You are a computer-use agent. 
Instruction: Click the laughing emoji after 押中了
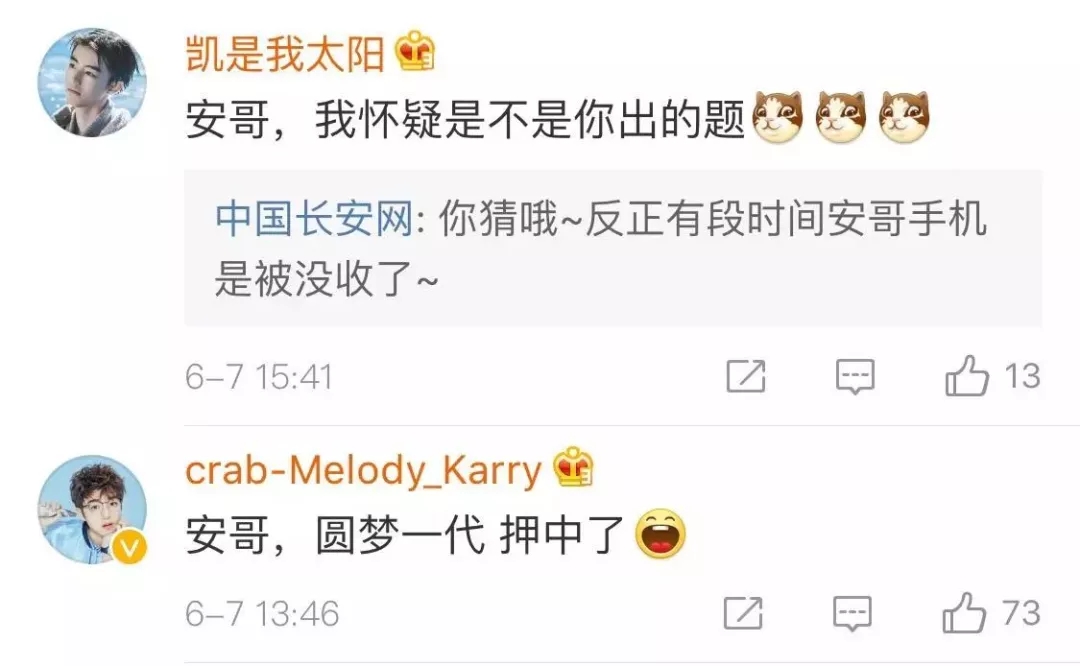[x=661, y=534]
